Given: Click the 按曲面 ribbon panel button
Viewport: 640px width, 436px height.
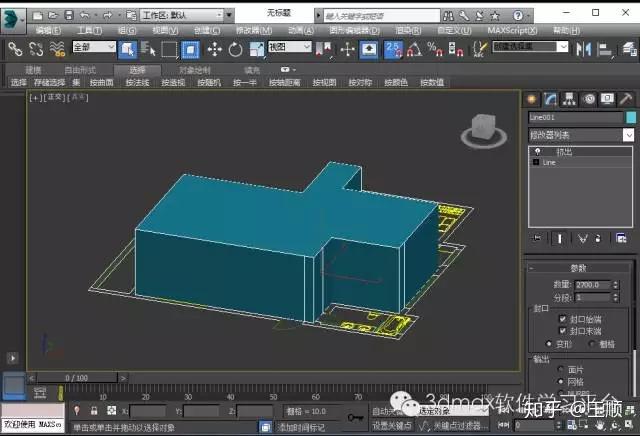Looking at the screenshot, I should tap(101, 82).
